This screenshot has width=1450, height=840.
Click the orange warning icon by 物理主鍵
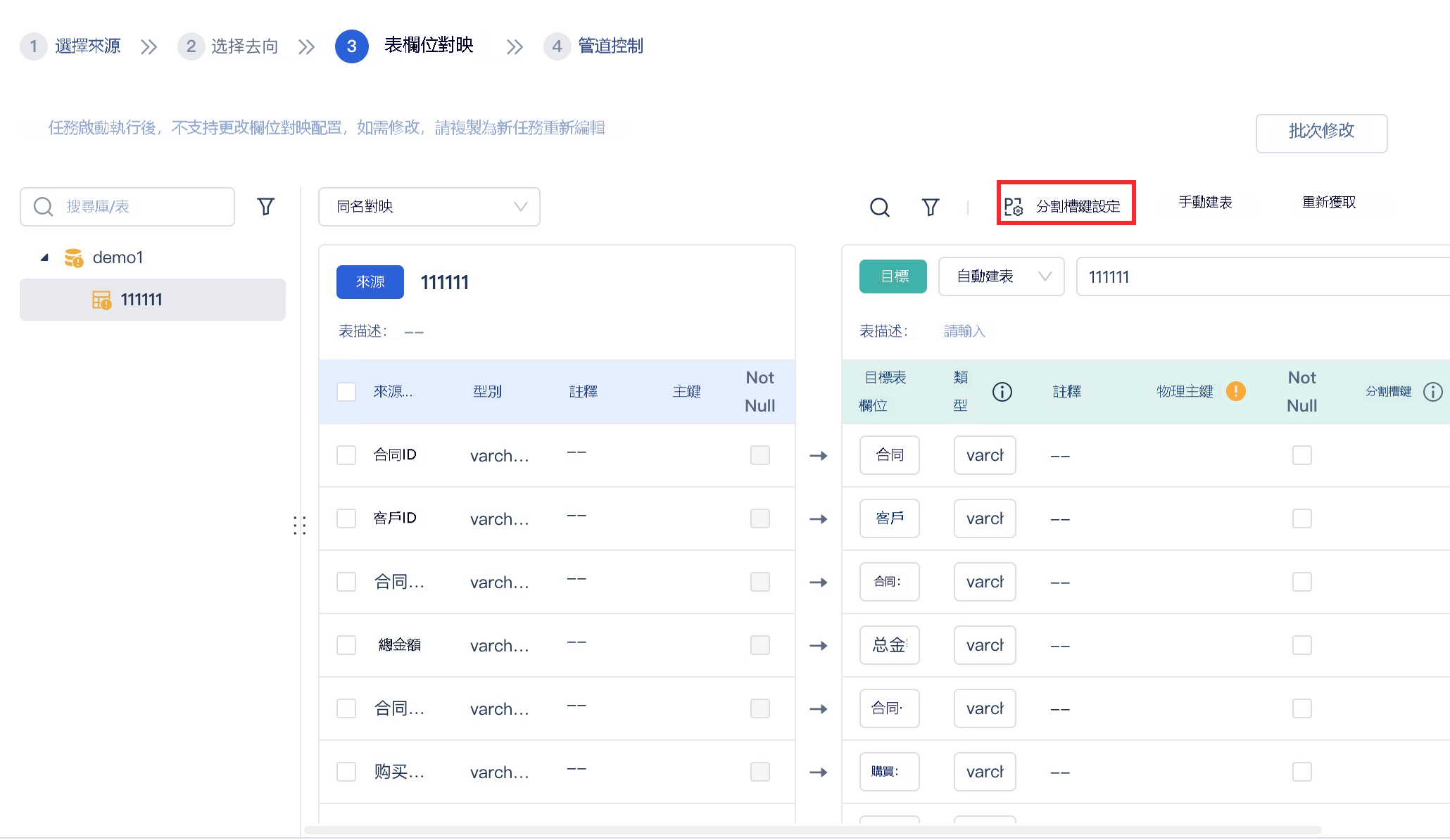[x=1235, y=391]
